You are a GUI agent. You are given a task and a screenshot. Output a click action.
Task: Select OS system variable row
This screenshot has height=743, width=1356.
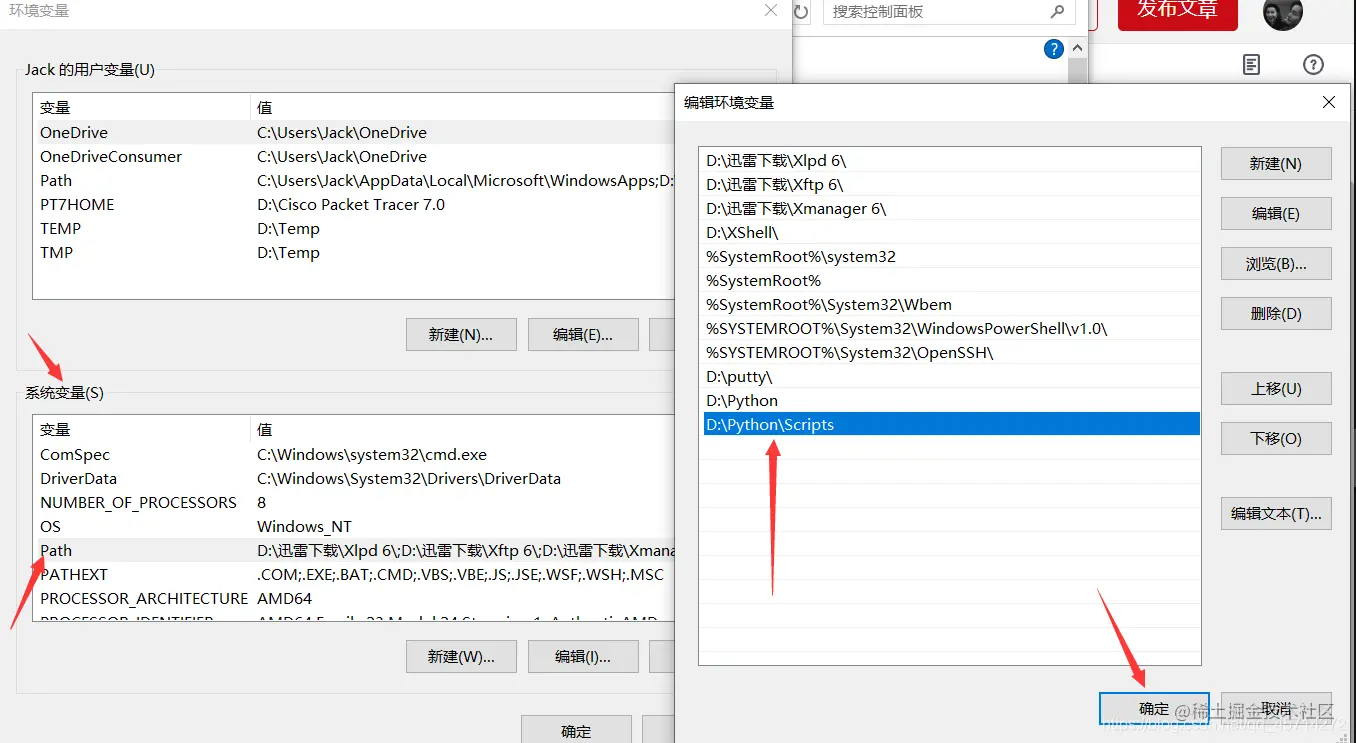354,526
